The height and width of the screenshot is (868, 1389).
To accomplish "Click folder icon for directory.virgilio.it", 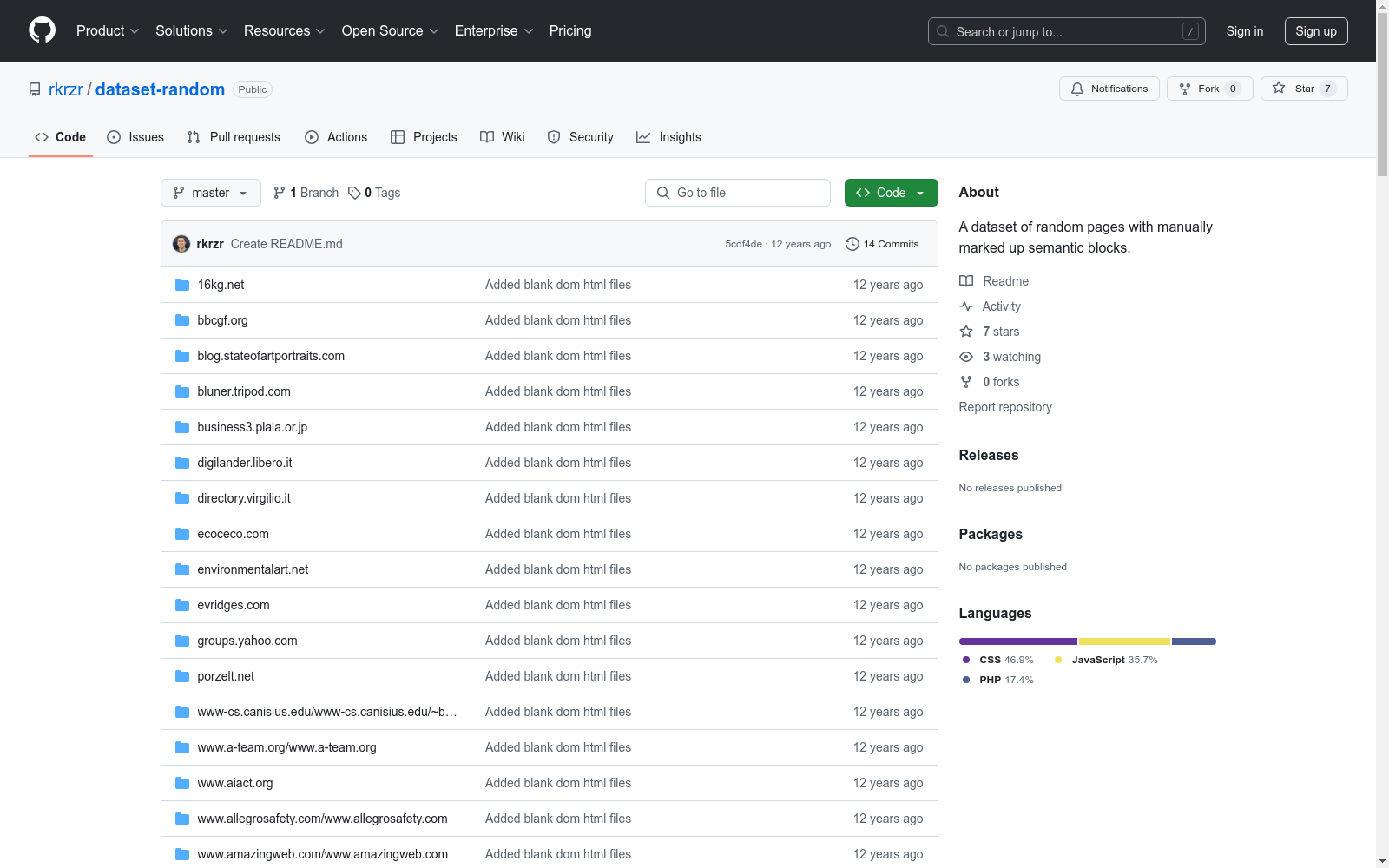I will pos(182,498).
